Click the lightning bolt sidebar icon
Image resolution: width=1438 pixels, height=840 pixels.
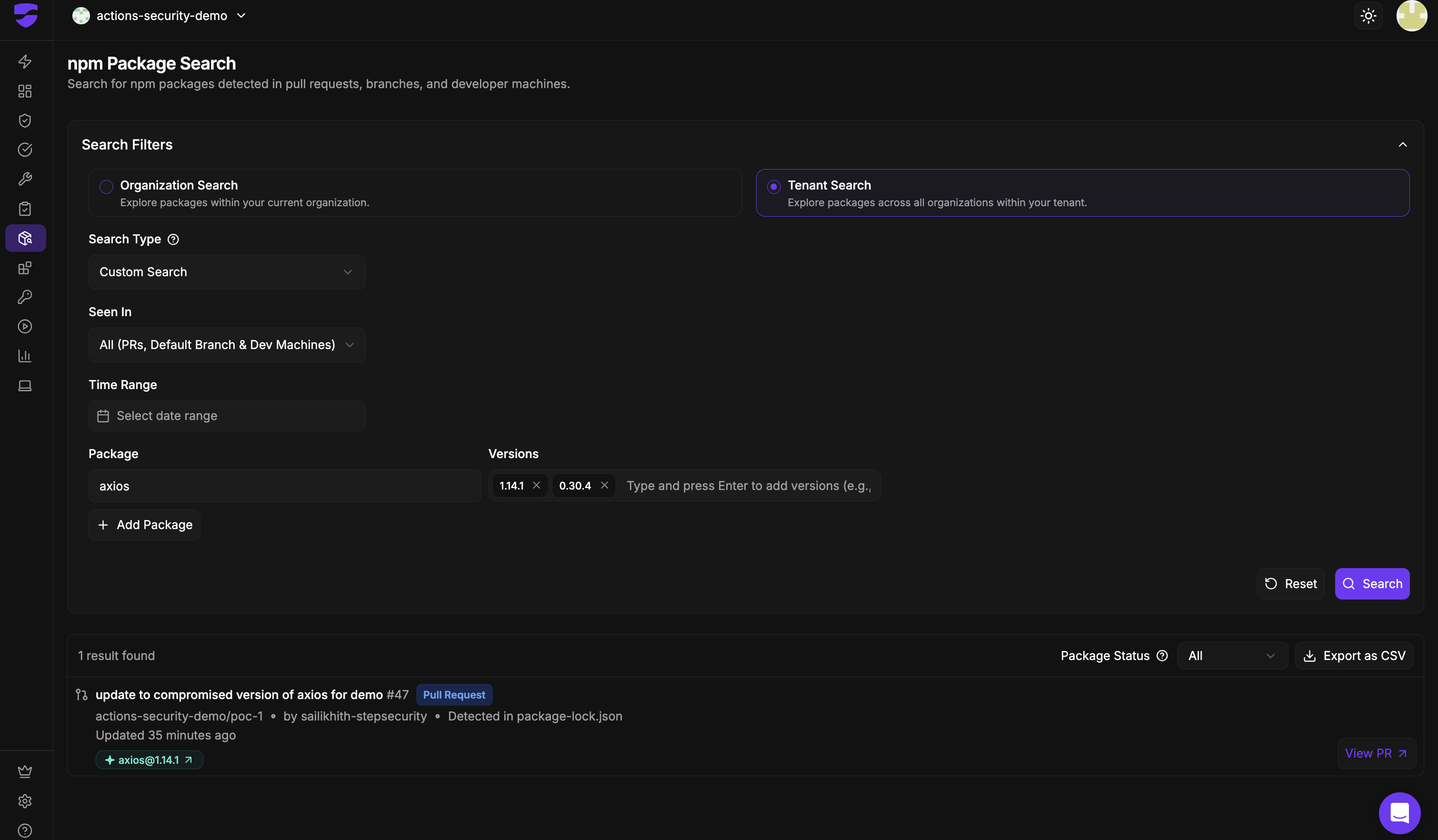point(25,61)
